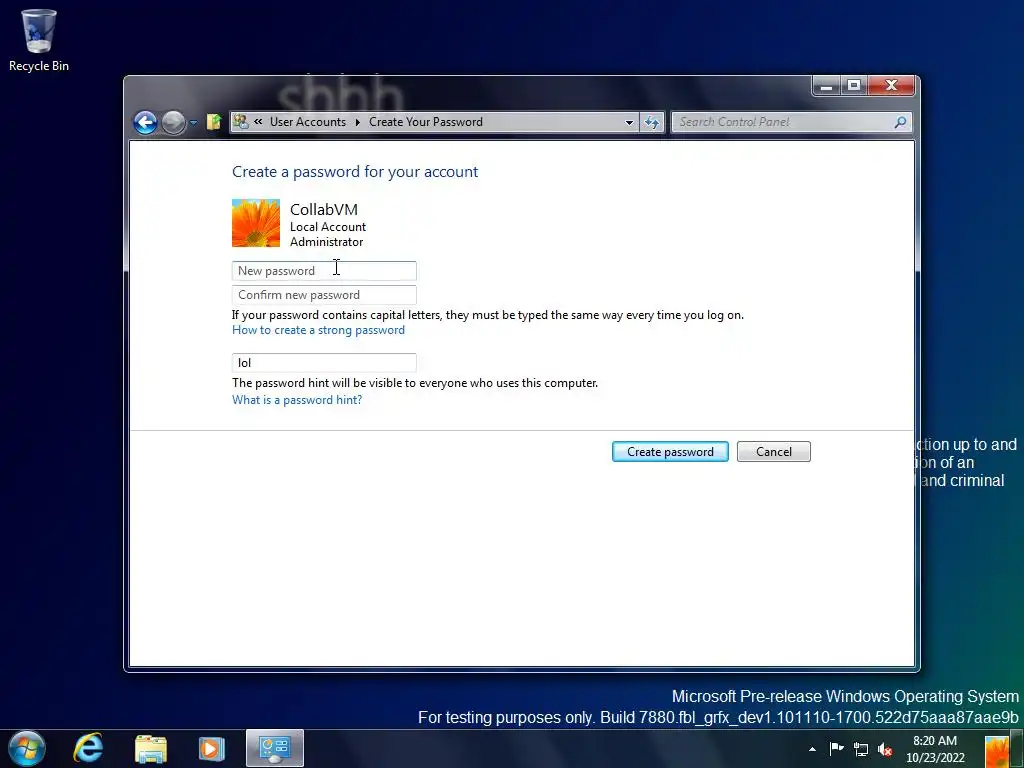
Task: Open the recent pages dropdown beside Forward
Action: pyautogui.click(x=193, y=122)
